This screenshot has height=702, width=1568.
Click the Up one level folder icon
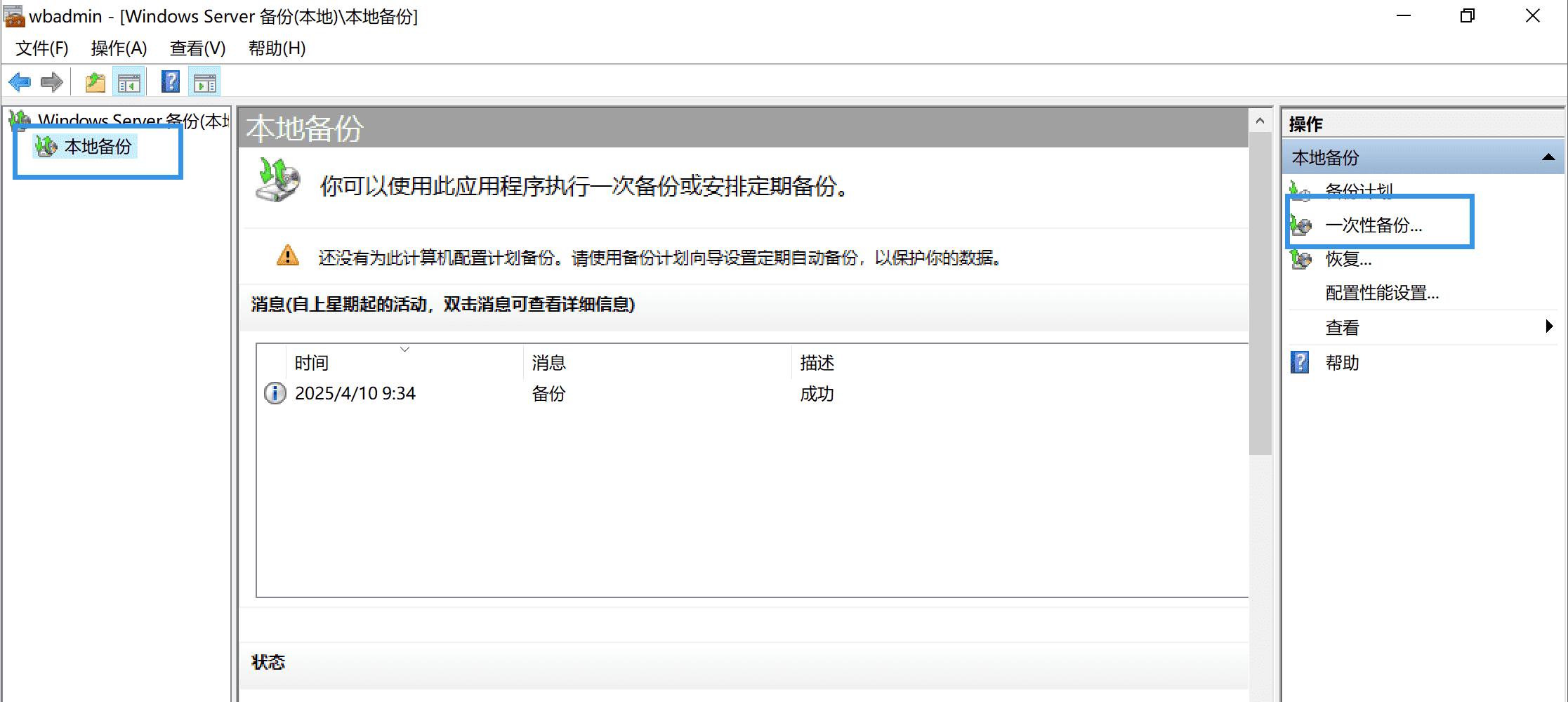pyautogui.click(x=95, y=83)
